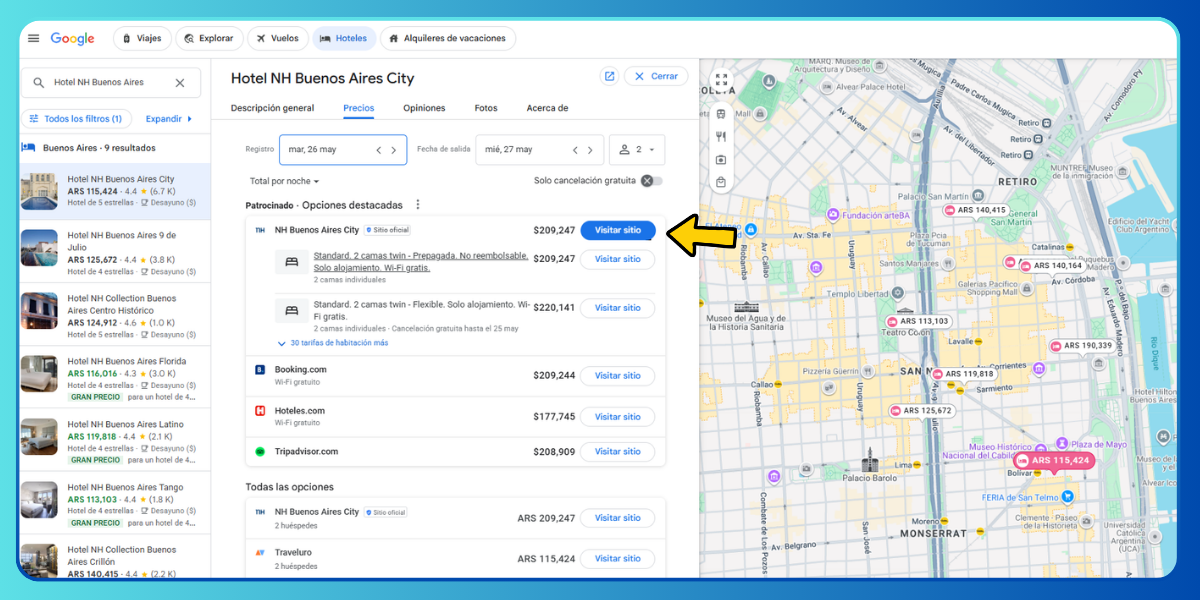Image resolution: width=1200 pixels, height=600 pixels.
Task: Expand 30 tarifas de habitación más
Action: pos(332,343)
